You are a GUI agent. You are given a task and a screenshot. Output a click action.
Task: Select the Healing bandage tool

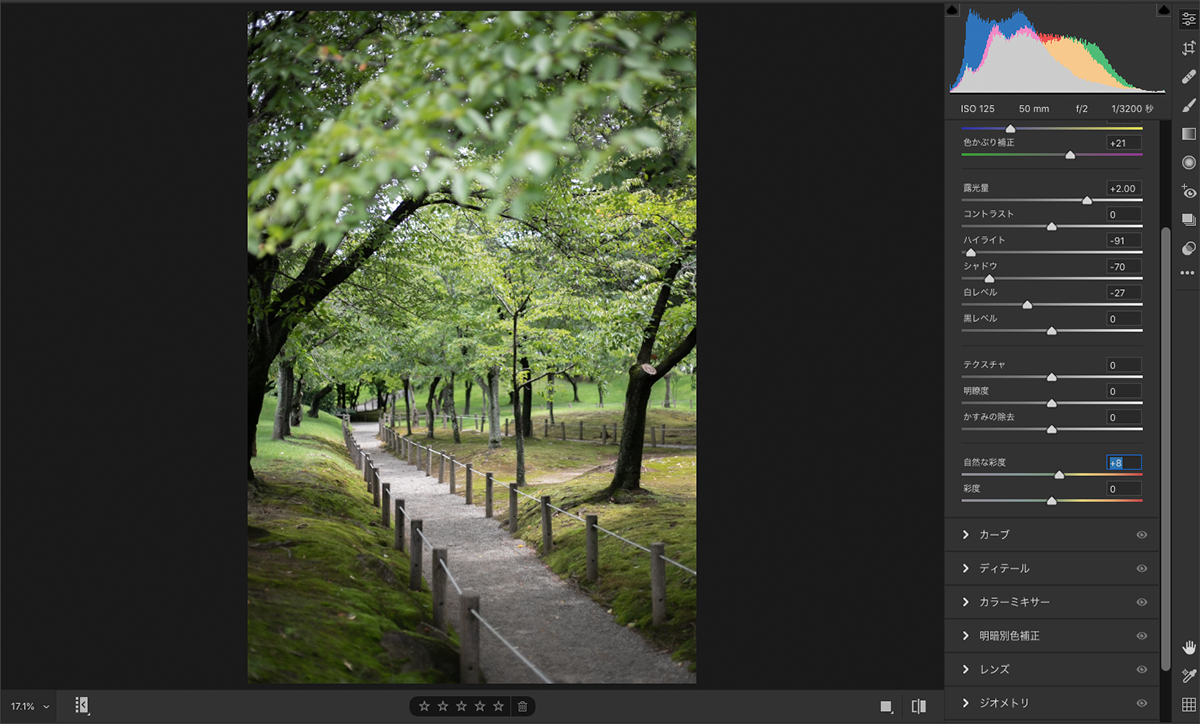point(1188,77)
